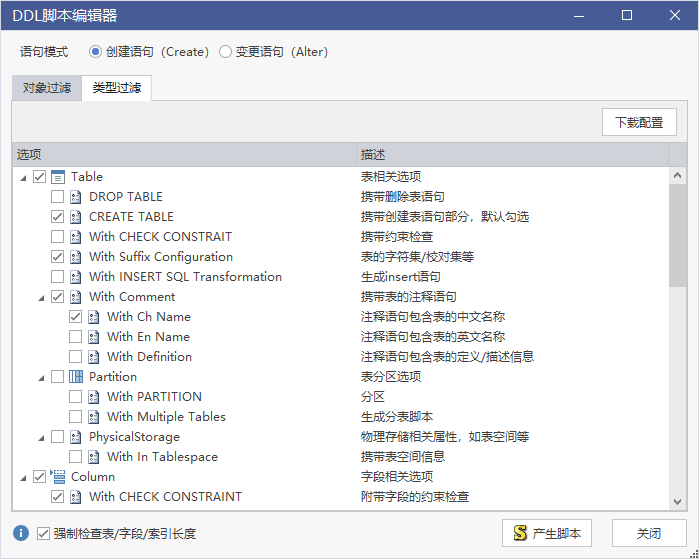Screen dimensions: 699x559
Task: Click the scrollbar up arrow
Action: coord(678,176)
